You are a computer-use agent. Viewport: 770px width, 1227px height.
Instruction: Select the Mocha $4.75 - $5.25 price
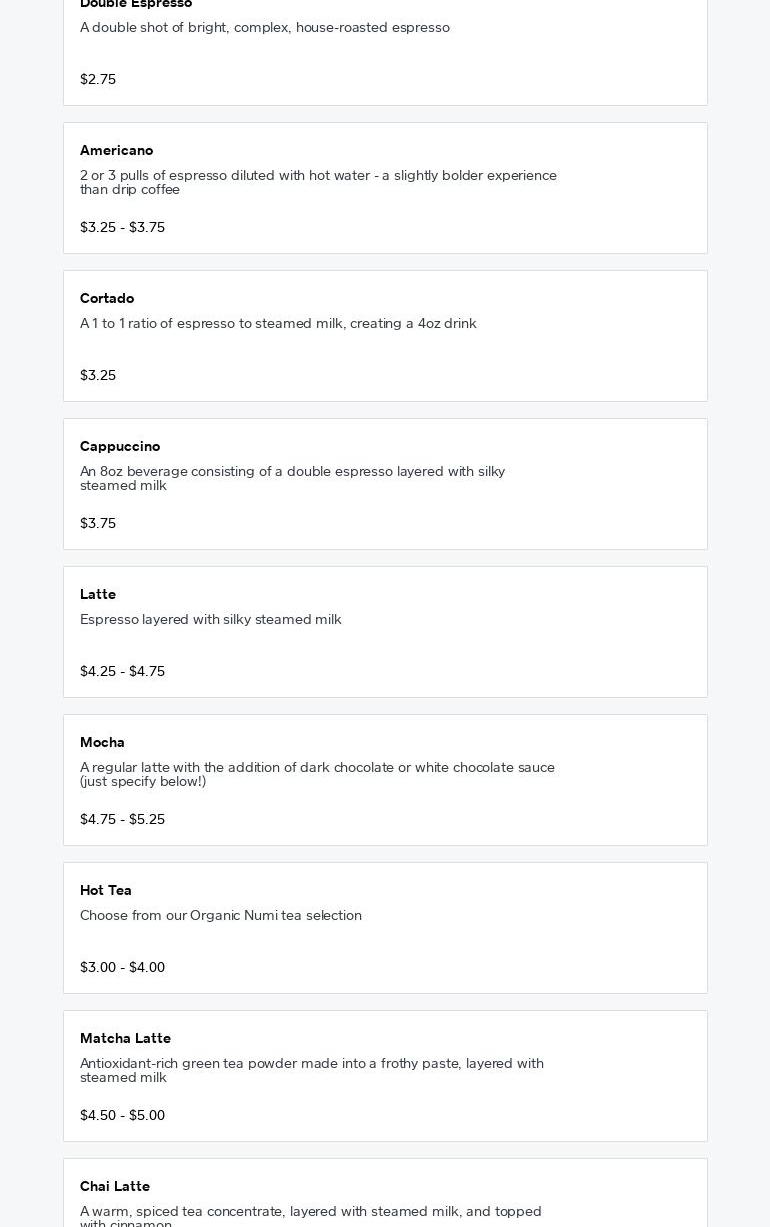click(x=122, y=819)
